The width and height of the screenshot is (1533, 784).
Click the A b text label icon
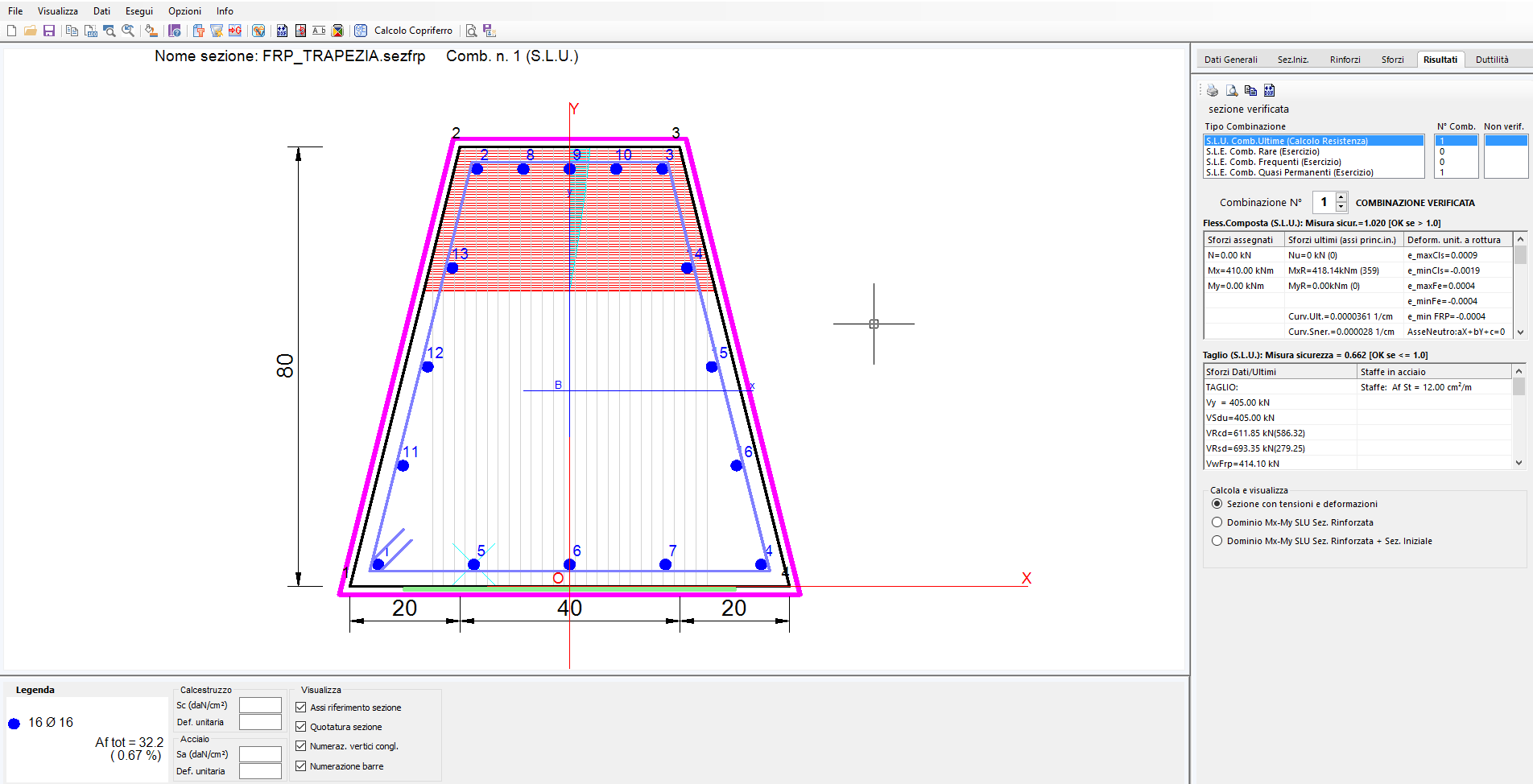[x=319, y=31]
